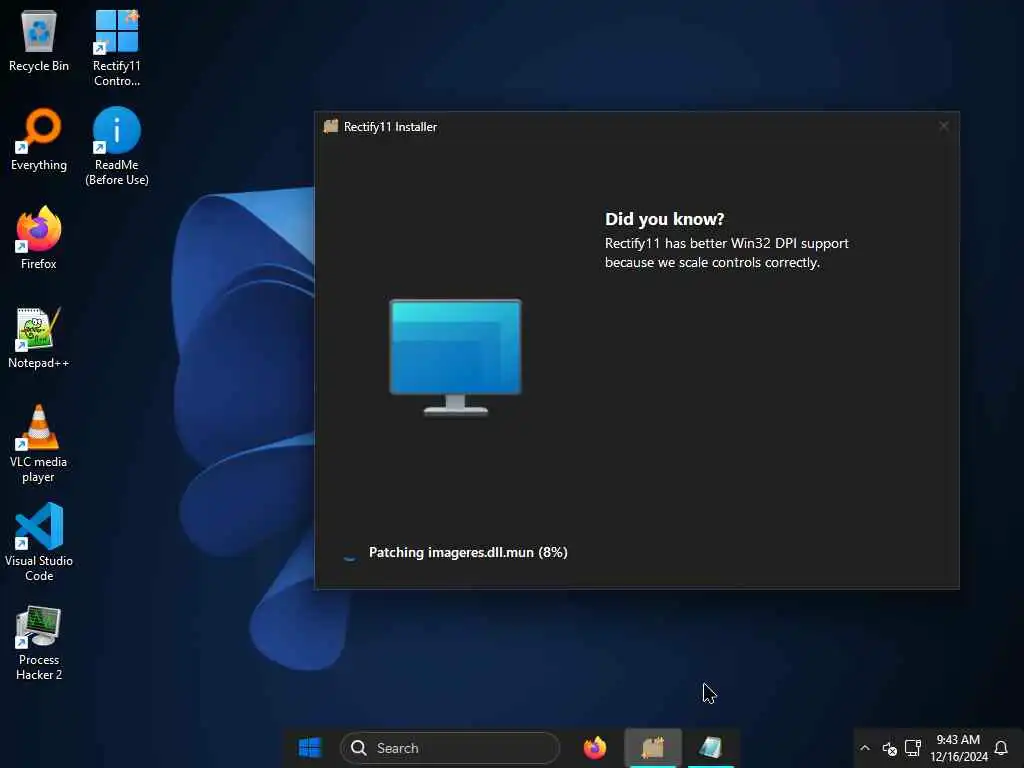Click the taskbar Search box
This screenshot has width=1024, height=768.
[449, 748]
